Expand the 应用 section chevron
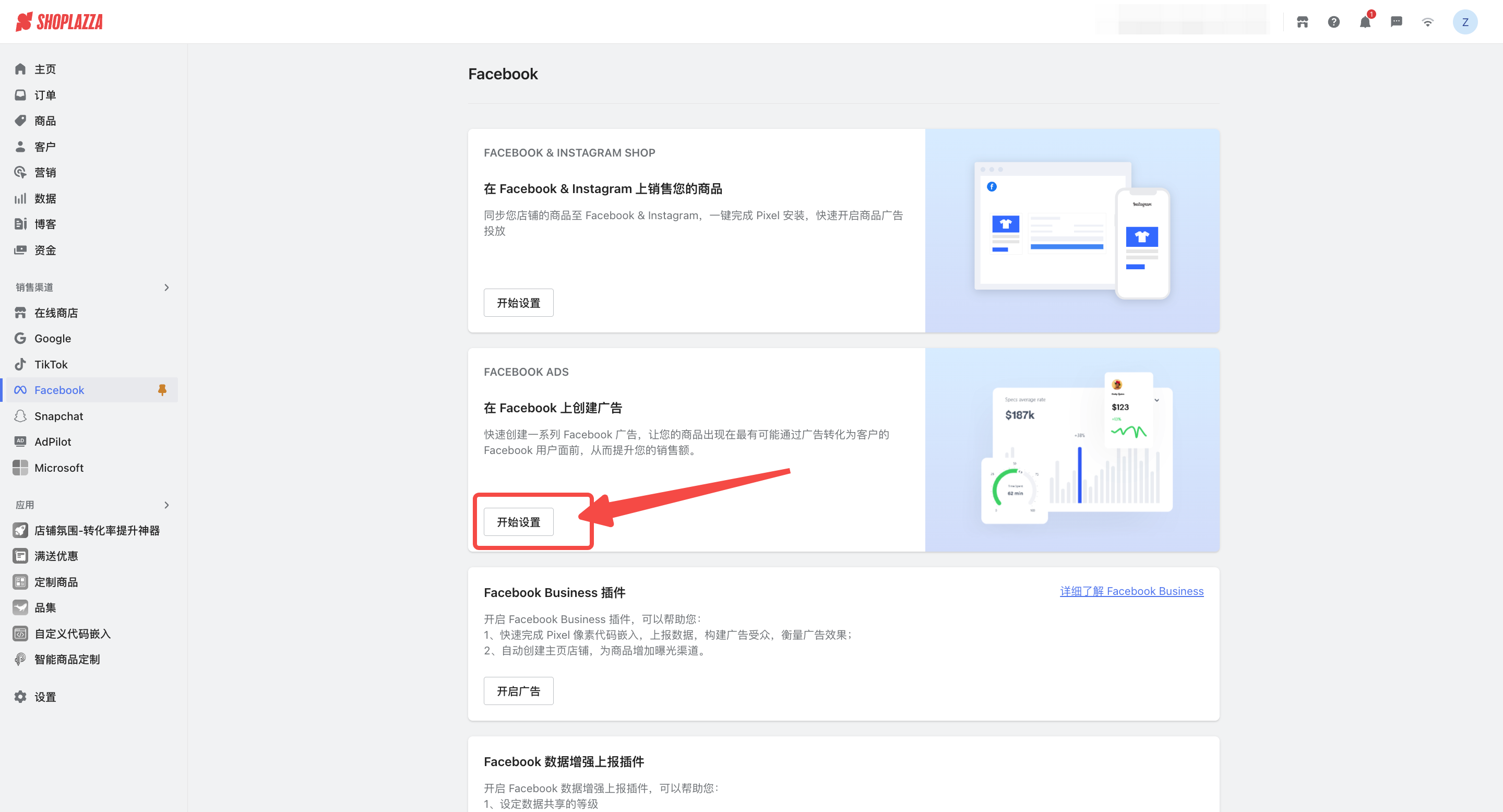This screenshot has height=812, width=1503. click(166, 505)
